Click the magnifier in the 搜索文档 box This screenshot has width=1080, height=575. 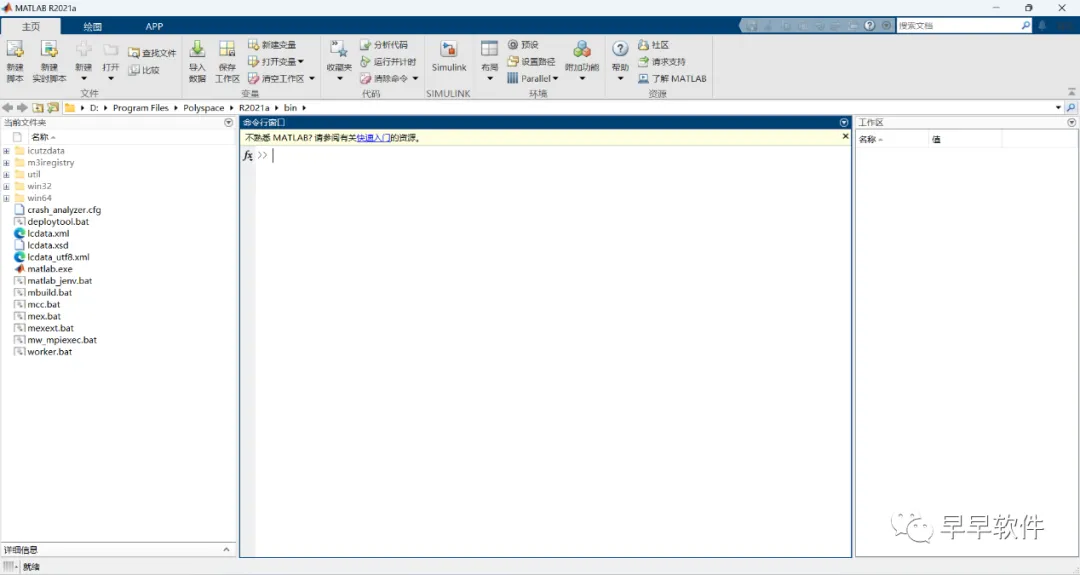click(1026, 25)
